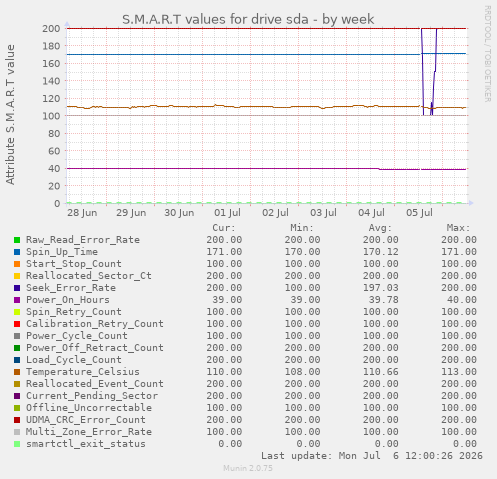Click the Power_On_Hours purple legend swatch

pos(17,300)
